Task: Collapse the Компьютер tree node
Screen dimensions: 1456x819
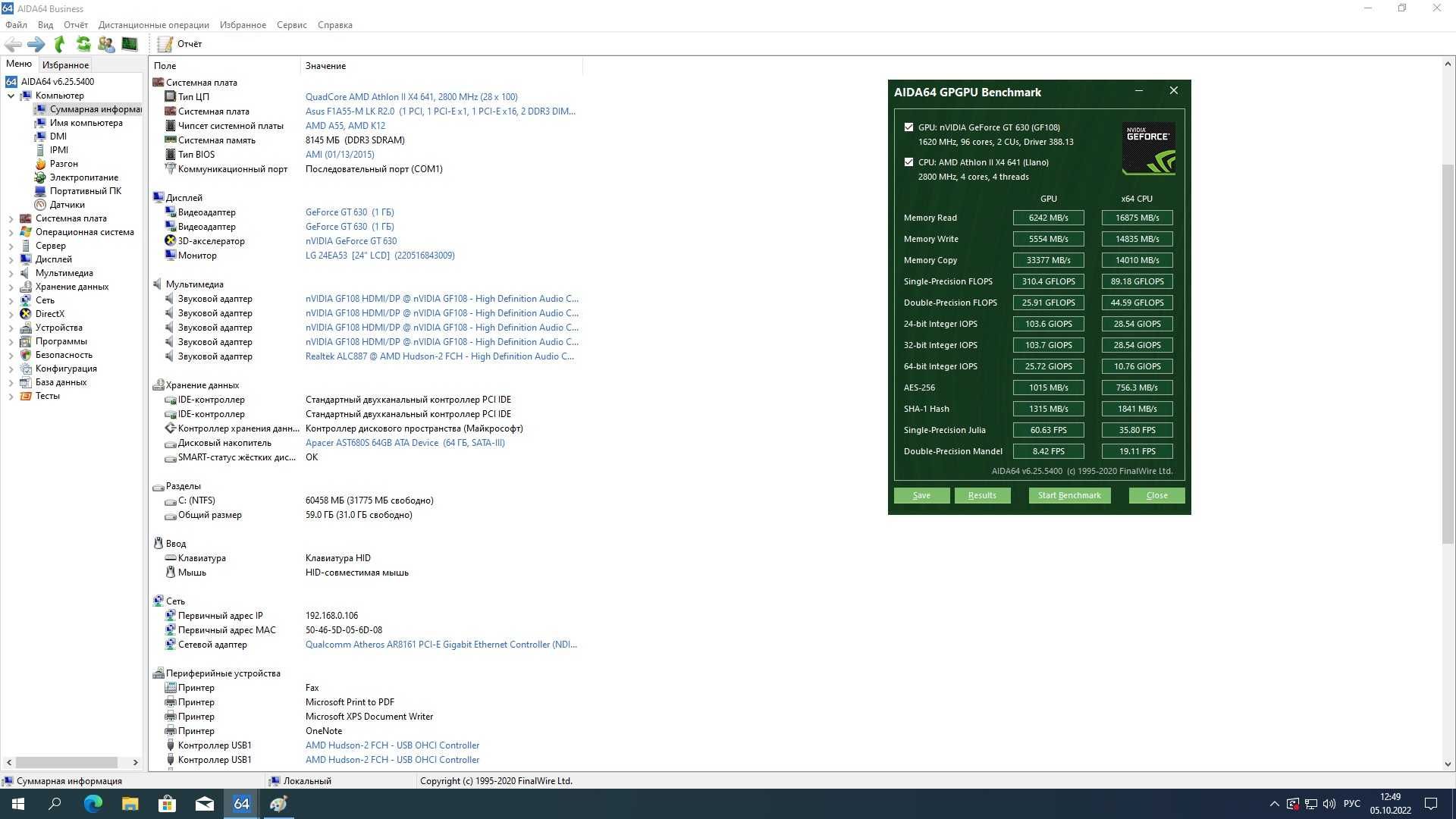Action: tap(11, 96)
